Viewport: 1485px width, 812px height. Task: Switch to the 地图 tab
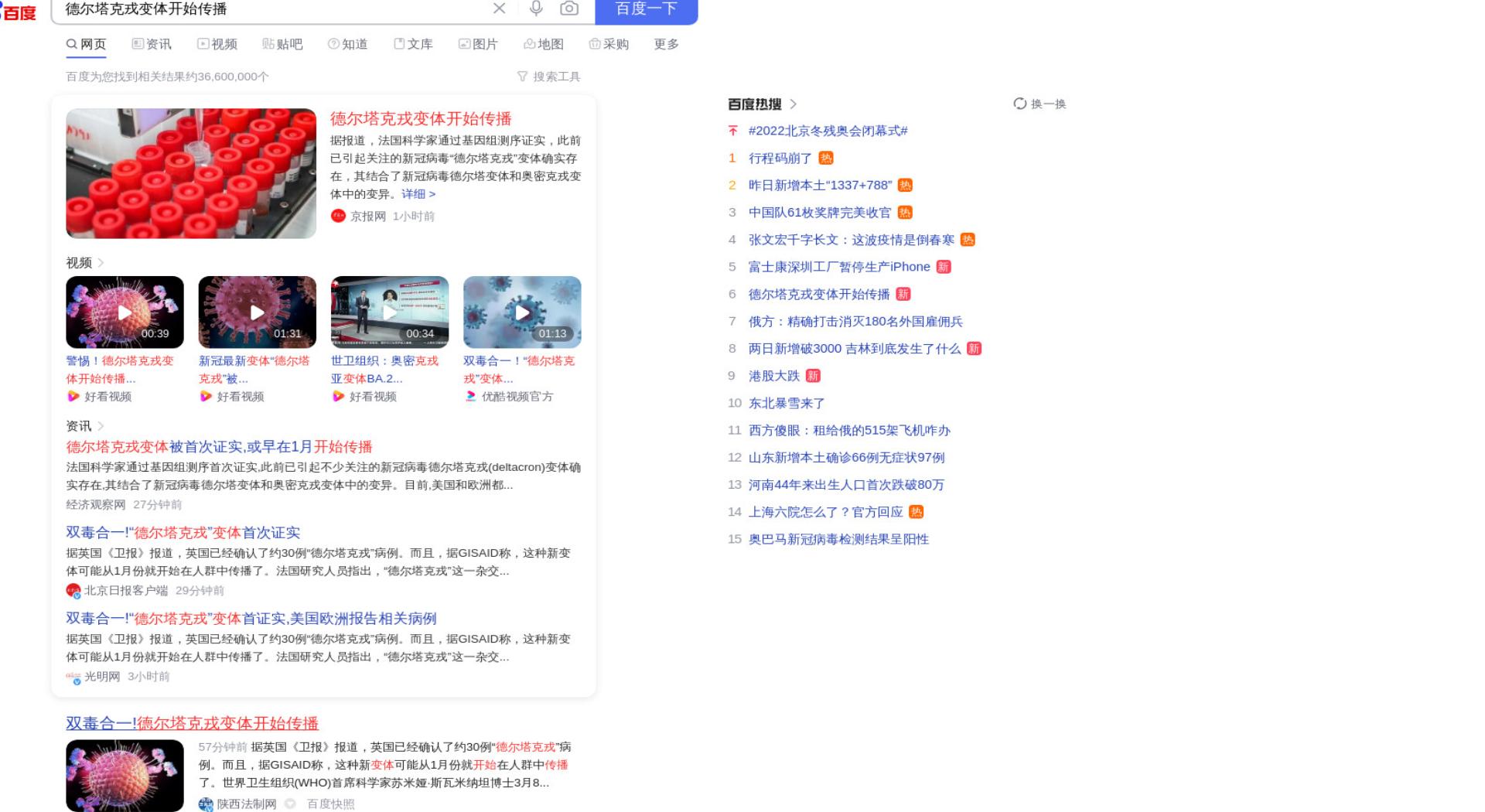[544, 44]
